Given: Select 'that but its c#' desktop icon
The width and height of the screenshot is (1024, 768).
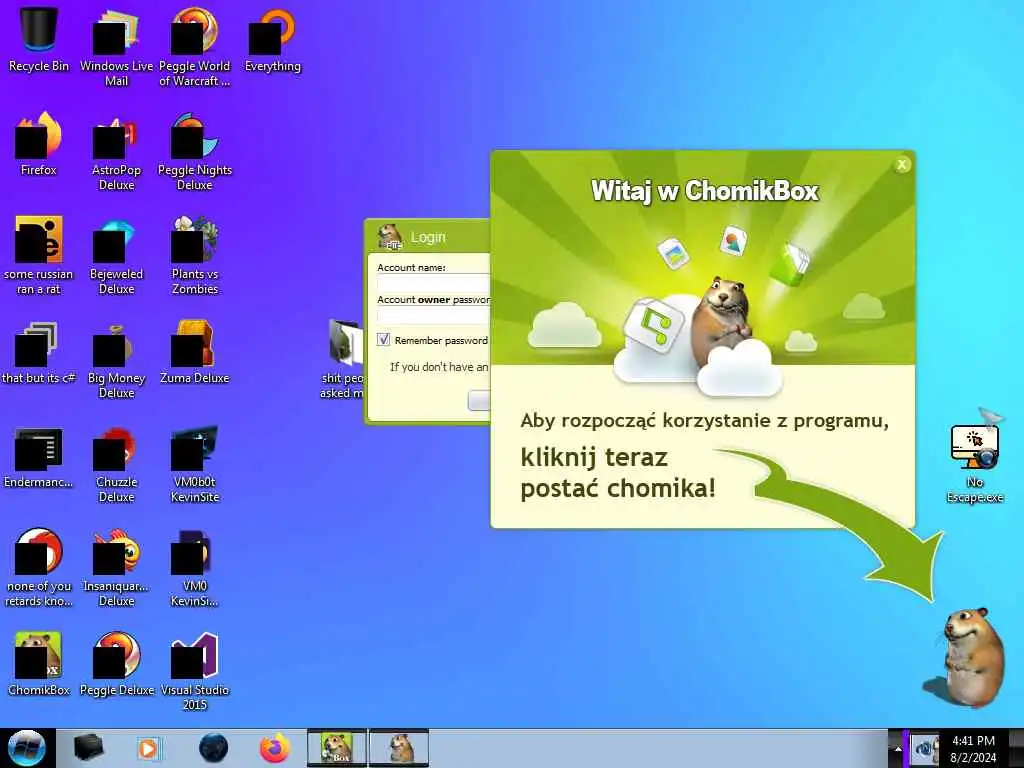Looking at the screenshot, I should point(39,353).
